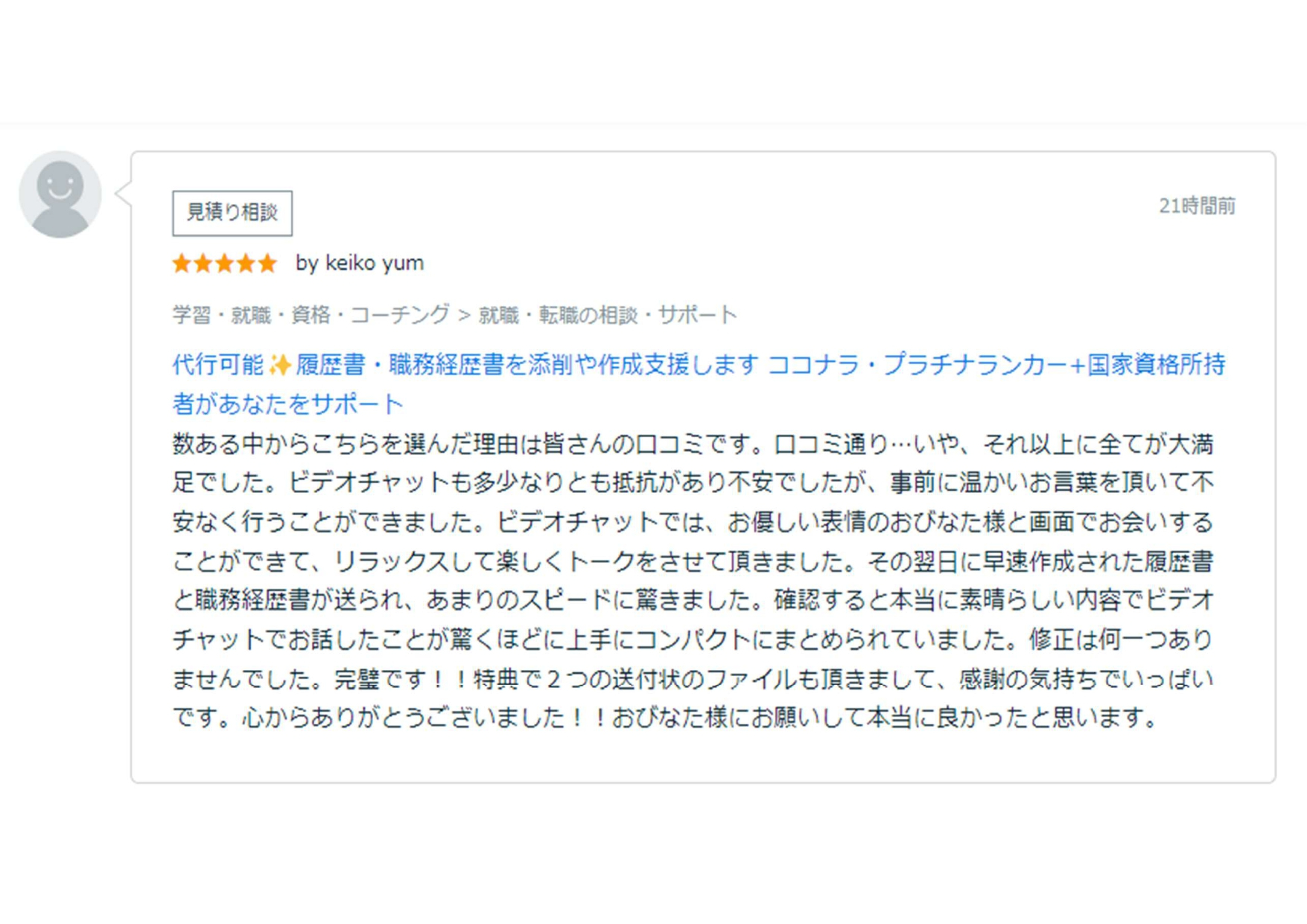Open the 学習・就職・資格・コーチング category link
The width and height of the screenshot is (1307, 924).
309,313
